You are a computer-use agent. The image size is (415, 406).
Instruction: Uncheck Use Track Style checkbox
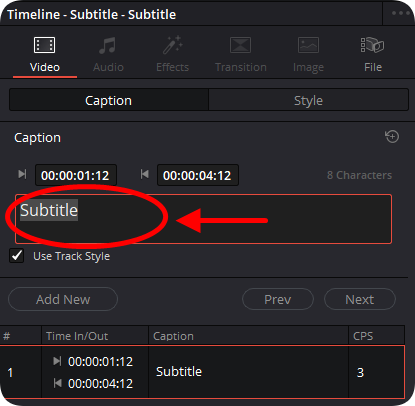pyautogui.click(x=16, y=256)
